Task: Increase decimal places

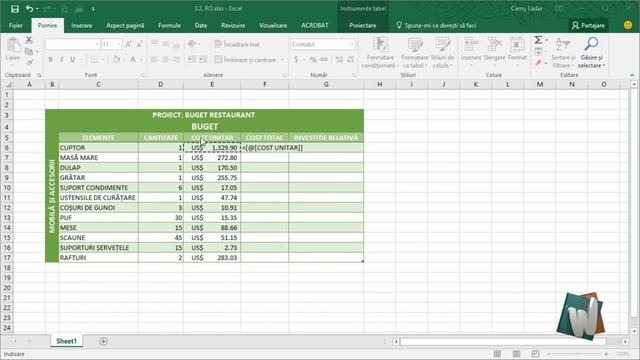Action: 339,60
